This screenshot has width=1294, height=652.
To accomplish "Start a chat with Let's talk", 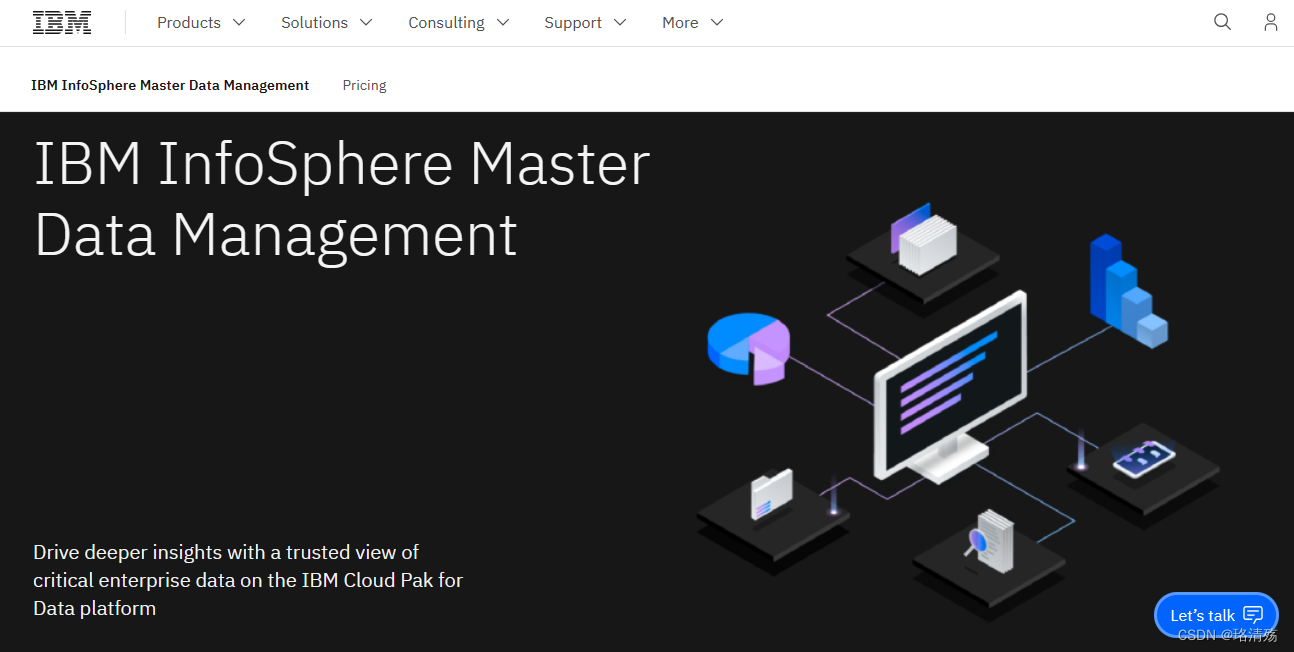I will click(x=1216, y=615).
